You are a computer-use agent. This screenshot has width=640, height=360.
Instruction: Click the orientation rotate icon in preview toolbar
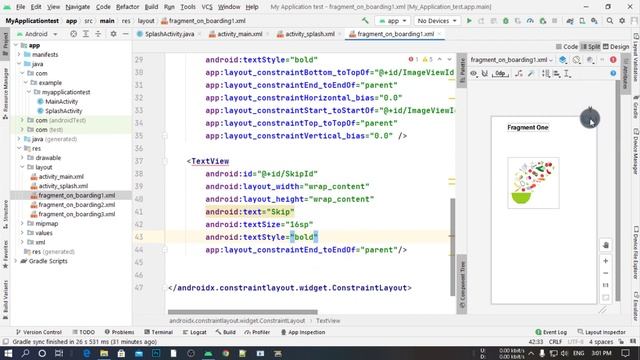click(x=576, y=60)
